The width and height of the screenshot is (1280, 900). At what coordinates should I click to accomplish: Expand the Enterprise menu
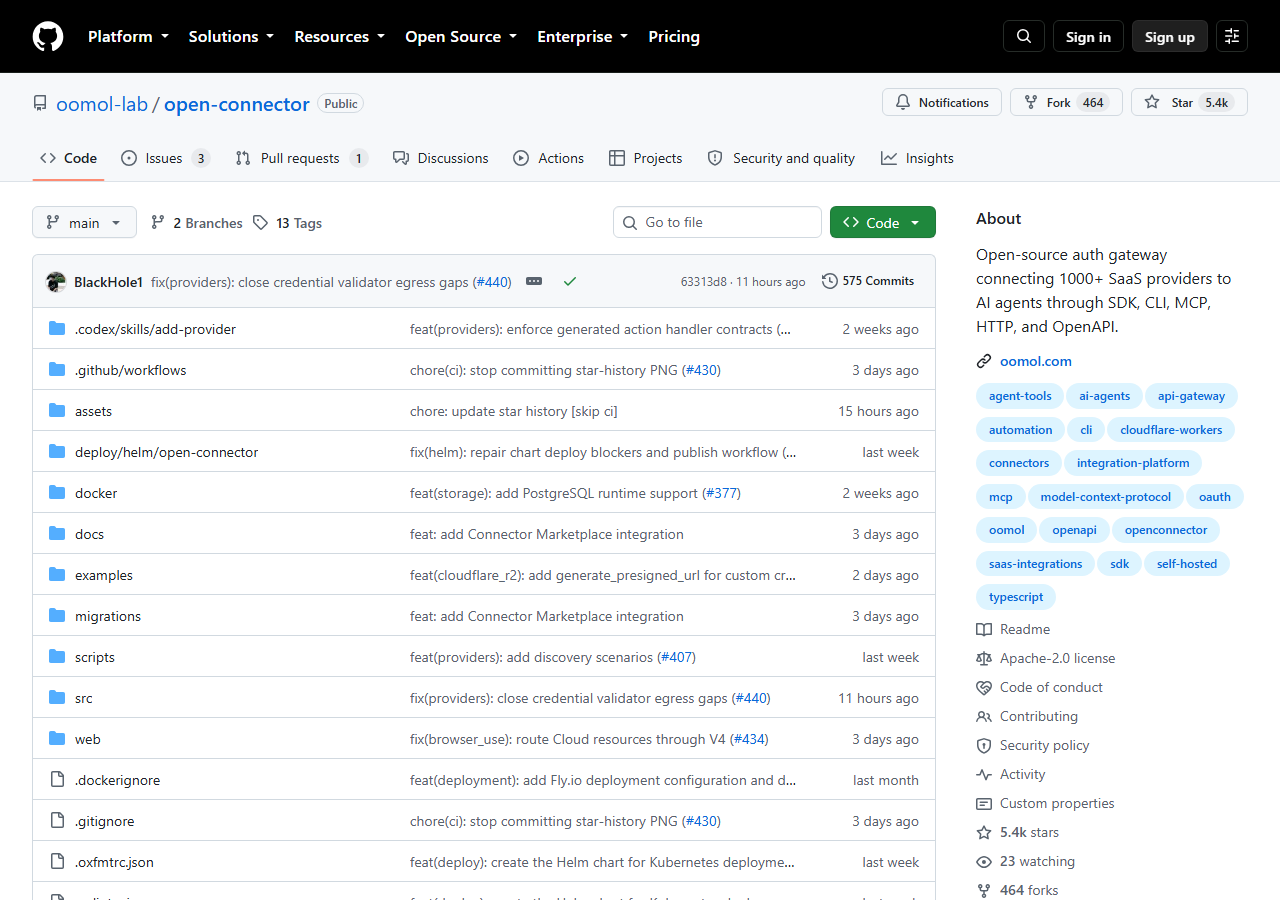point(582,36)
